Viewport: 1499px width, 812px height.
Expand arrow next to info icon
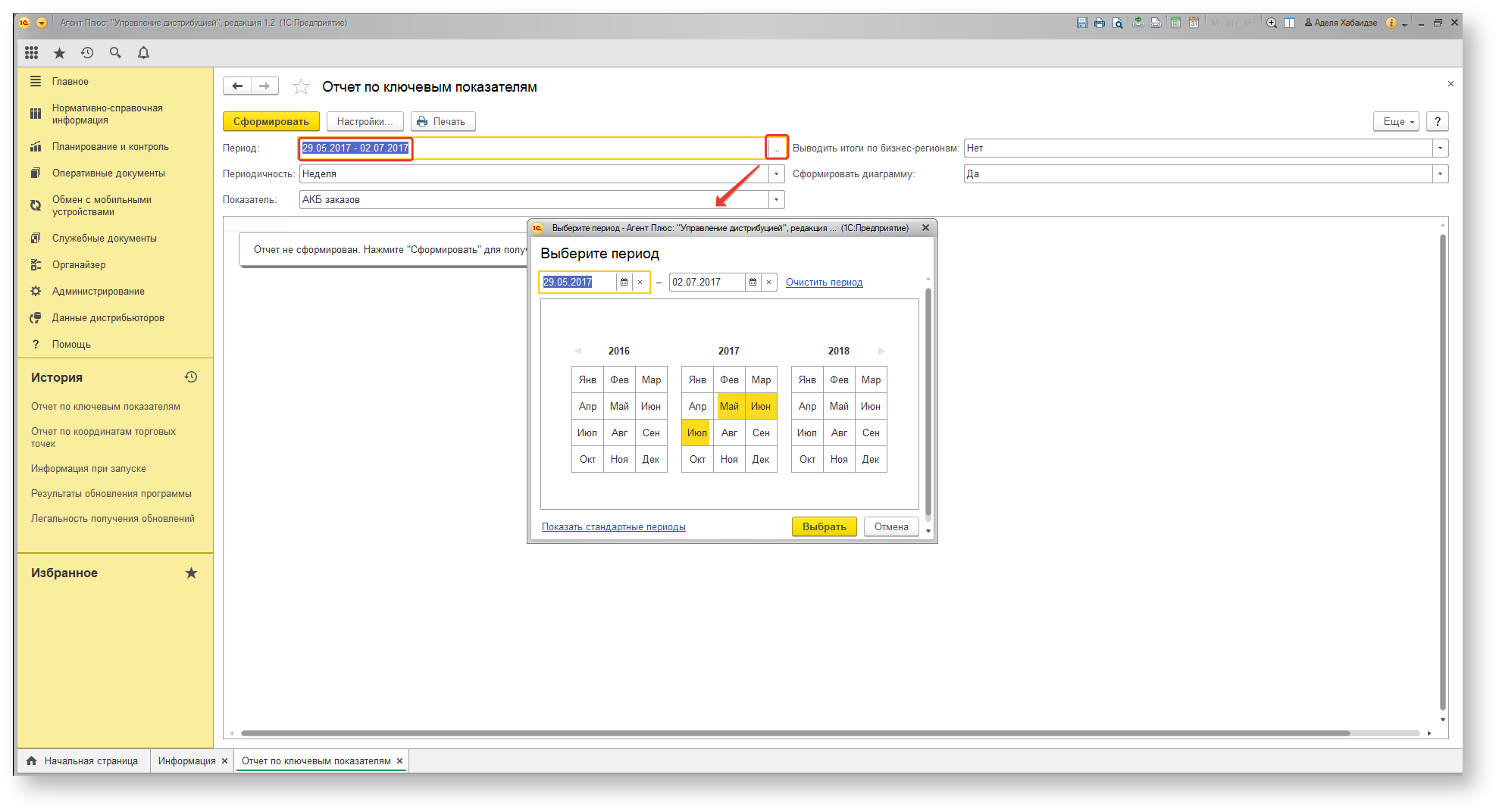[x=1404, y=23]
